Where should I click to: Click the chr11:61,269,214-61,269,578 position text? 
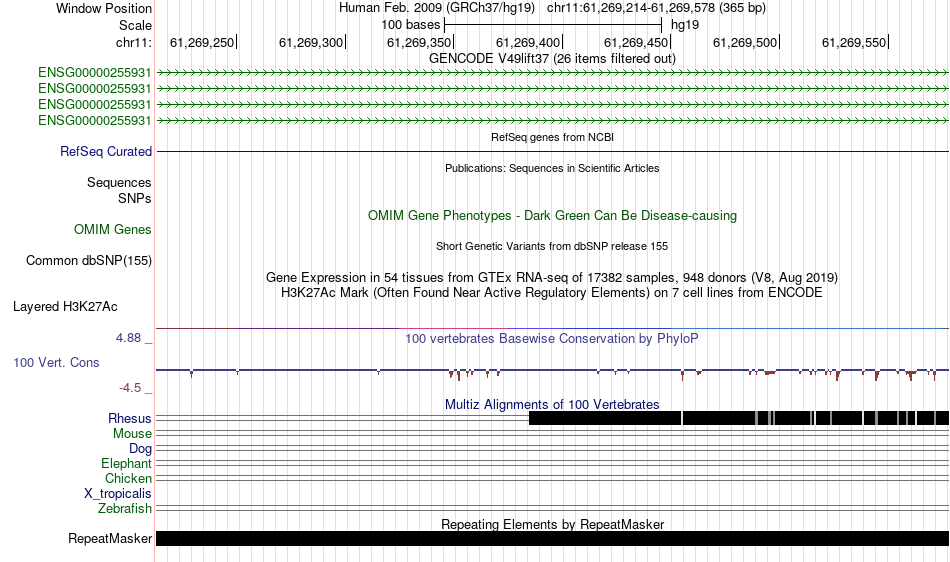click(656, 8)
